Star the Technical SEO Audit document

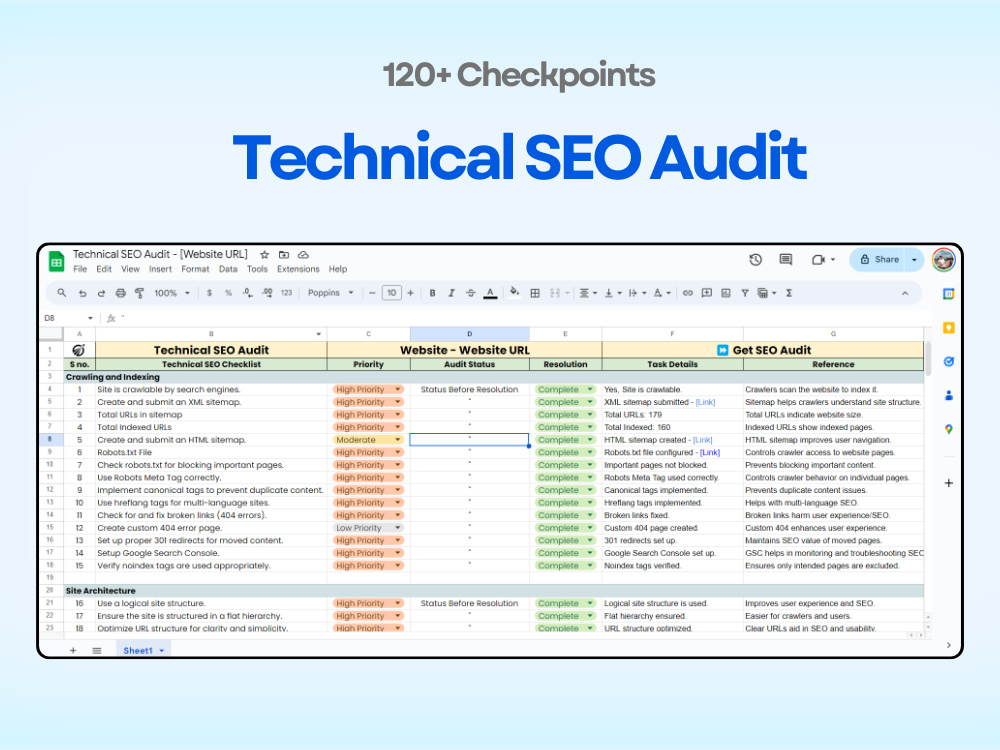pos(265,254)
